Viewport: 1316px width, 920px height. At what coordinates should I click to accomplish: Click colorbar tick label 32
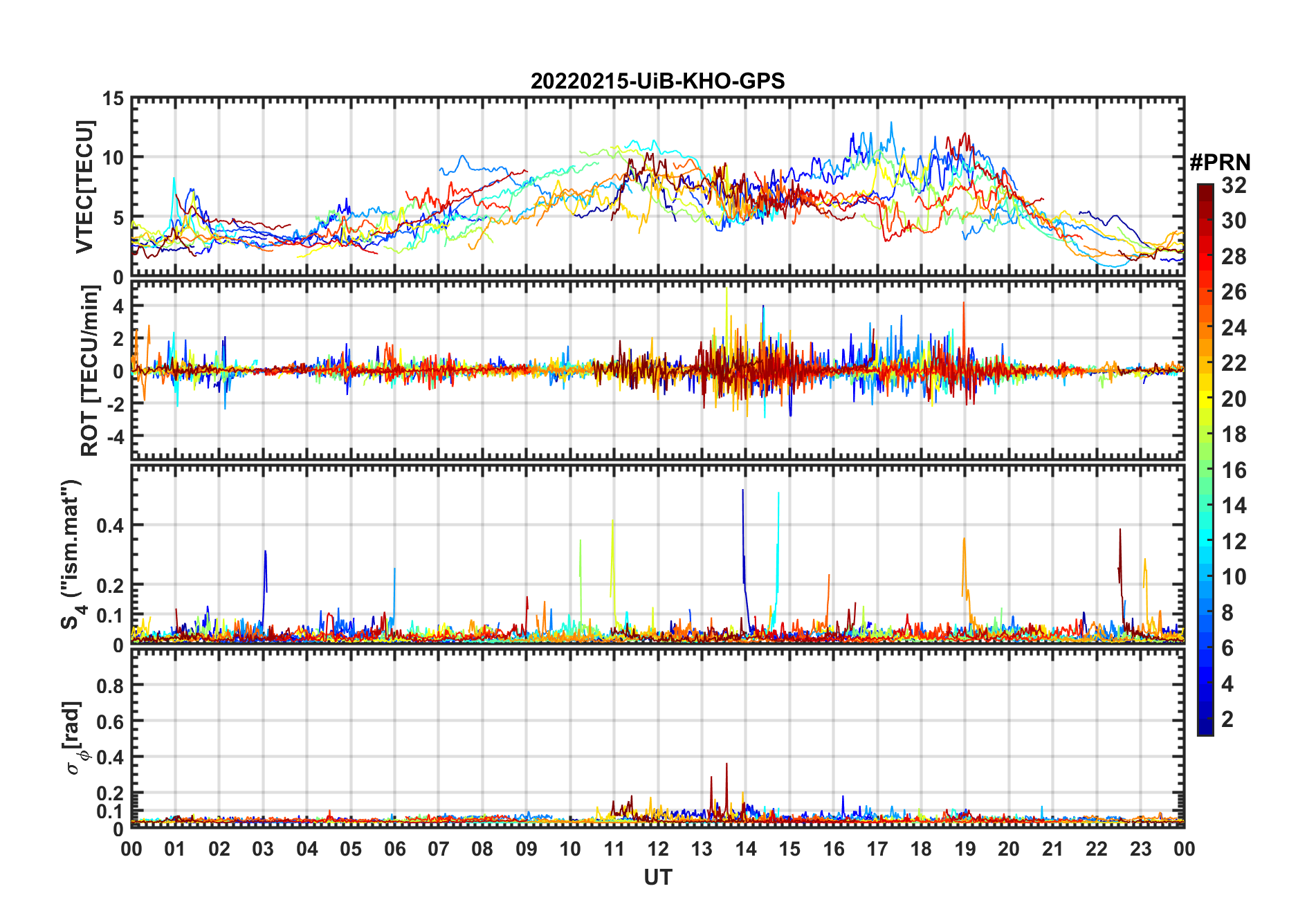point(1234,185)
